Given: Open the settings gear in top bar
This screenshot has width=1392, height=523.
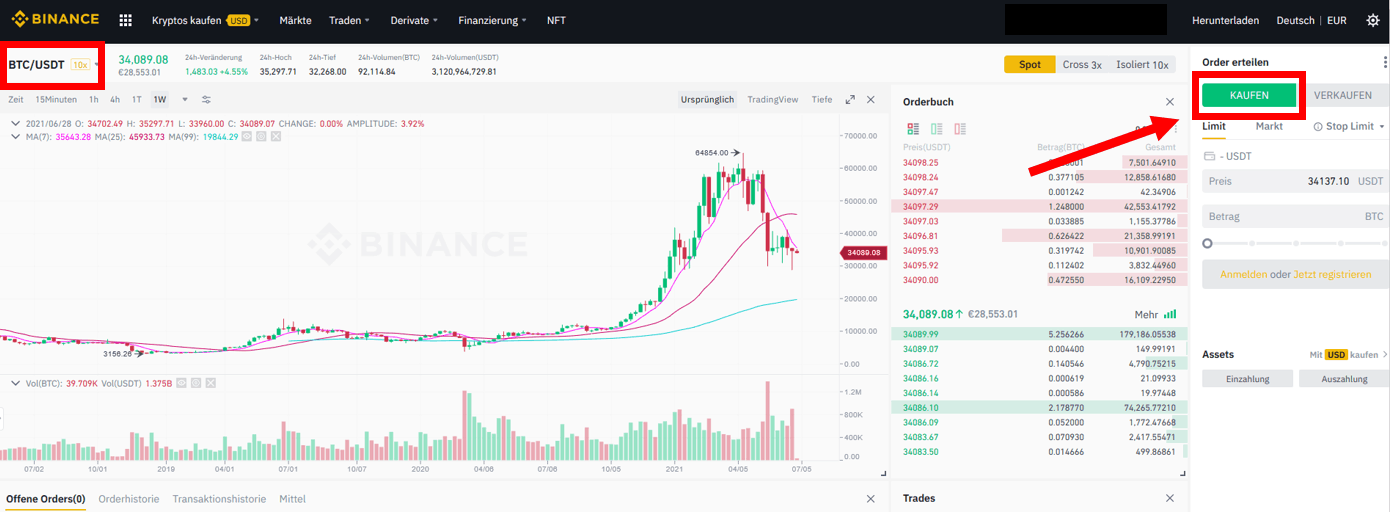Looking at the screenshot, I should tap(1372, 20).
